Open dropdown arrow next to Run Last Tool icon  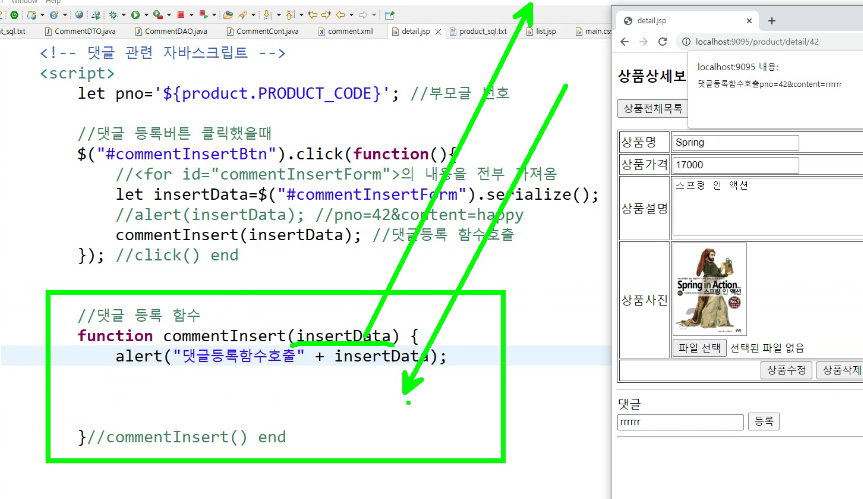[168, 15]
